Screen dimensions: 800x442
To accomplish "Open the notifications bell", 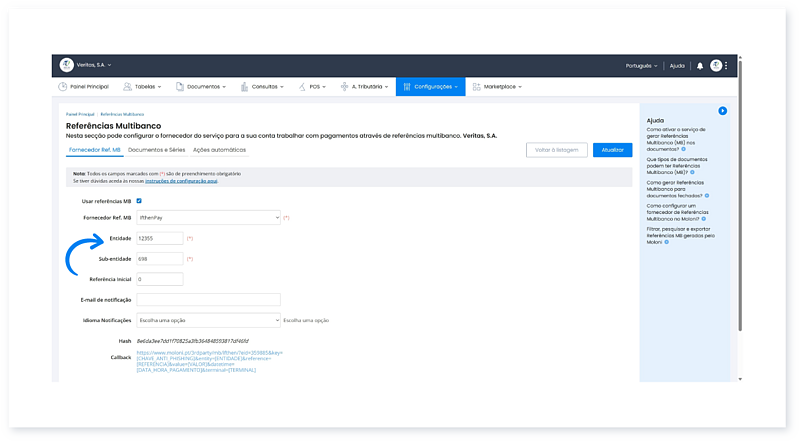I will pos(700,66).
